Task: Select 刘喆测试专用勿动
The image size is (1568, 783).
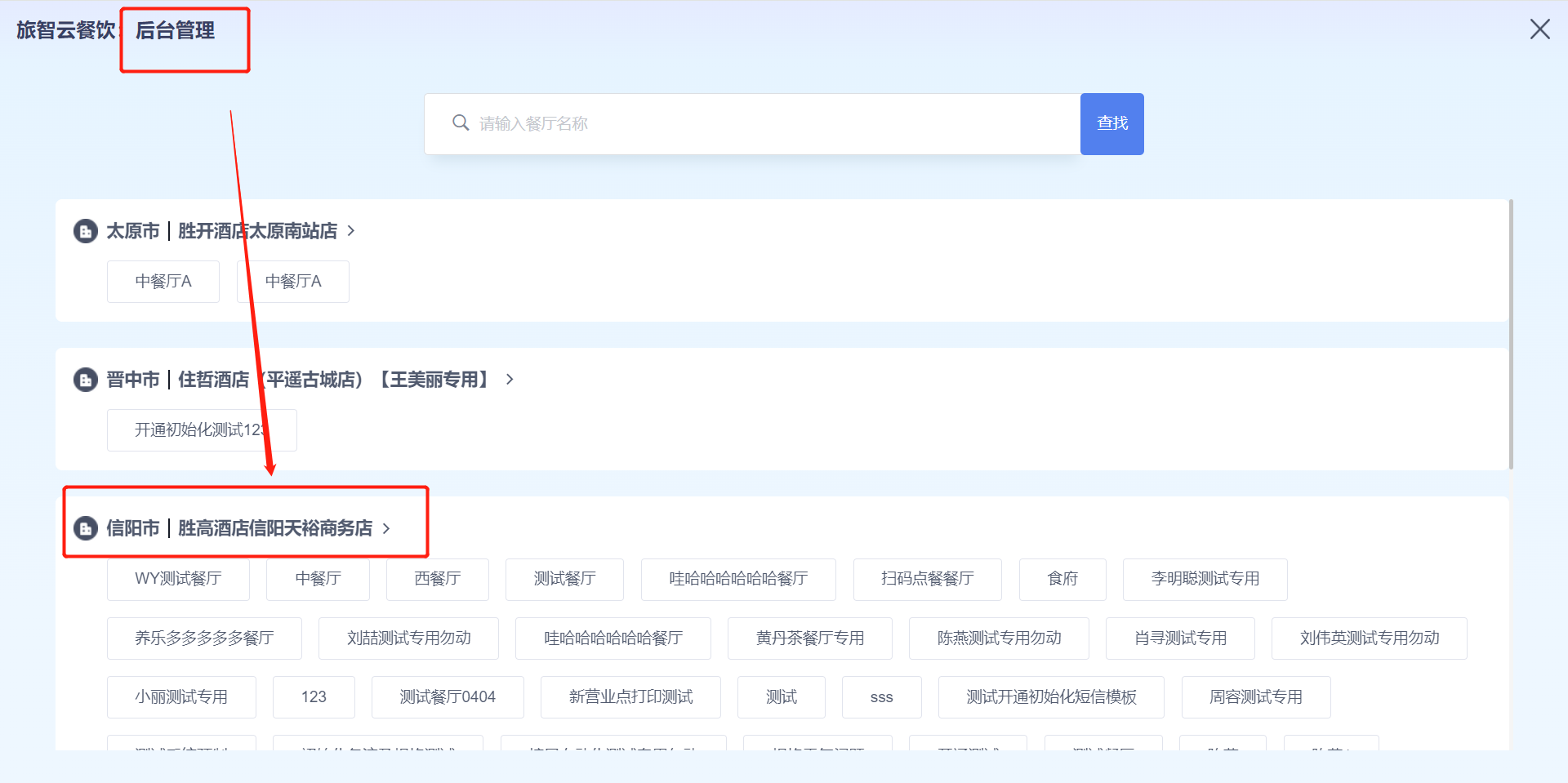Action: 408,638
